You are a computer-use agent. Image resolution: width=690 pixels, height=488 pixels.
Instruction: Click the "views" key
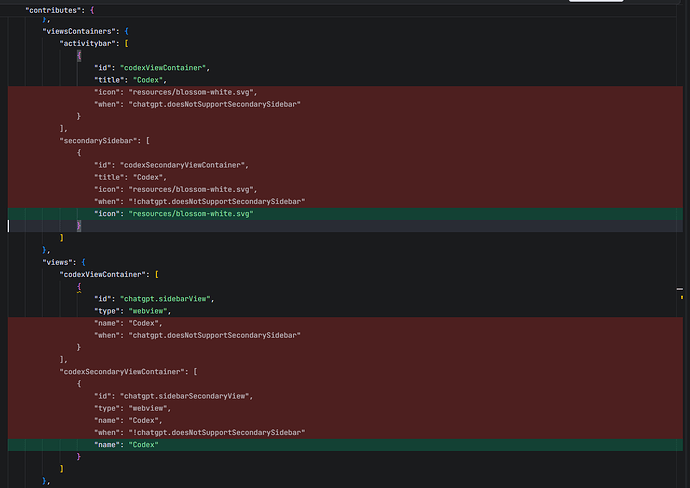(x=58, y=262)
